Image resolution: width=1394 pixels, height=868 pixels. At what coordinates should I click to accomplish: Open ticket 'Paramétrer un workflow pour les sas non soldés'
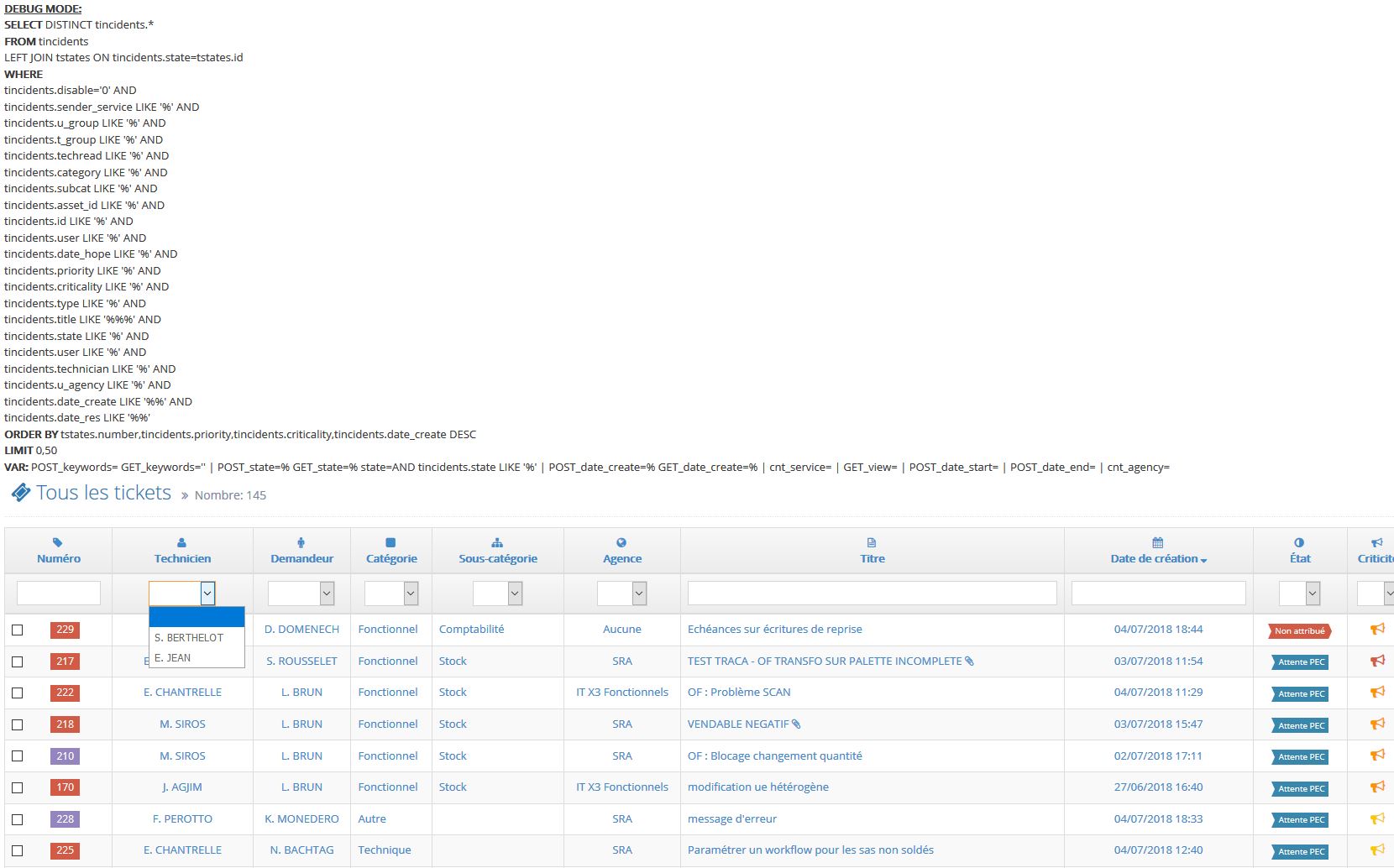click(810, 850)
